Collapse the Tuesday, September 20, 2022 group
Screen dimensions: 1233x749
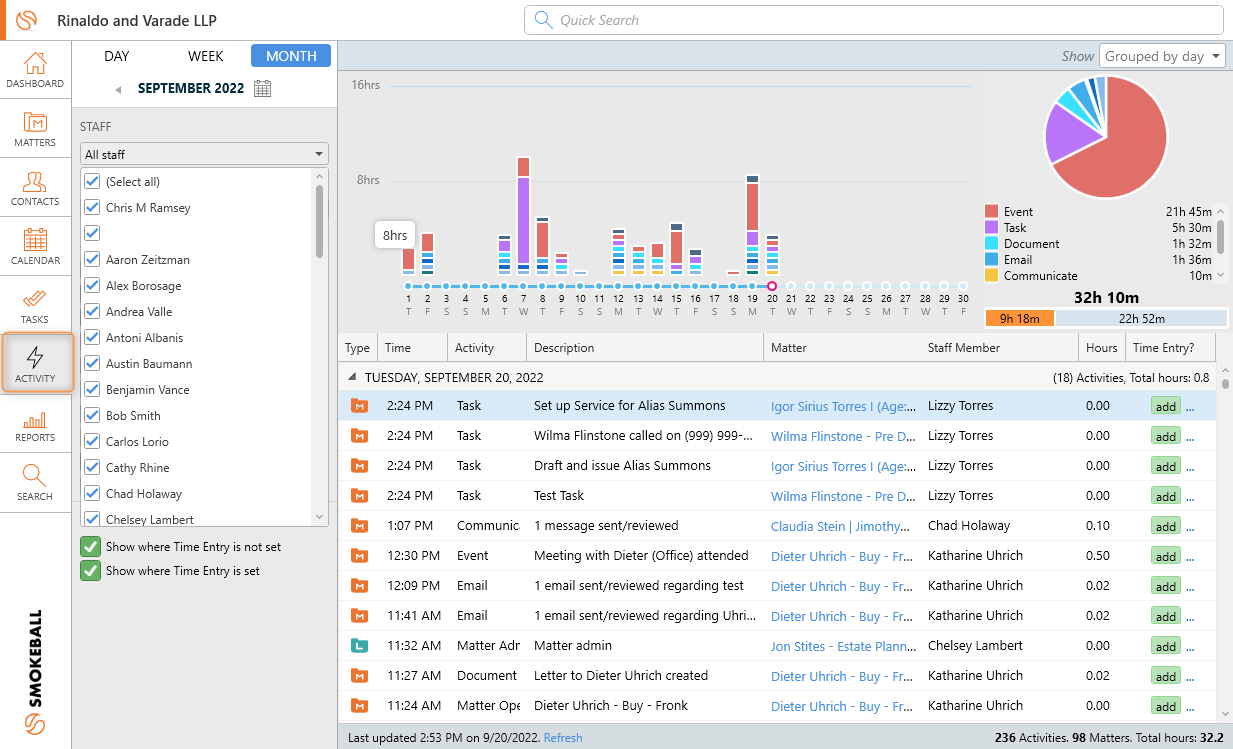coord(352,378)
